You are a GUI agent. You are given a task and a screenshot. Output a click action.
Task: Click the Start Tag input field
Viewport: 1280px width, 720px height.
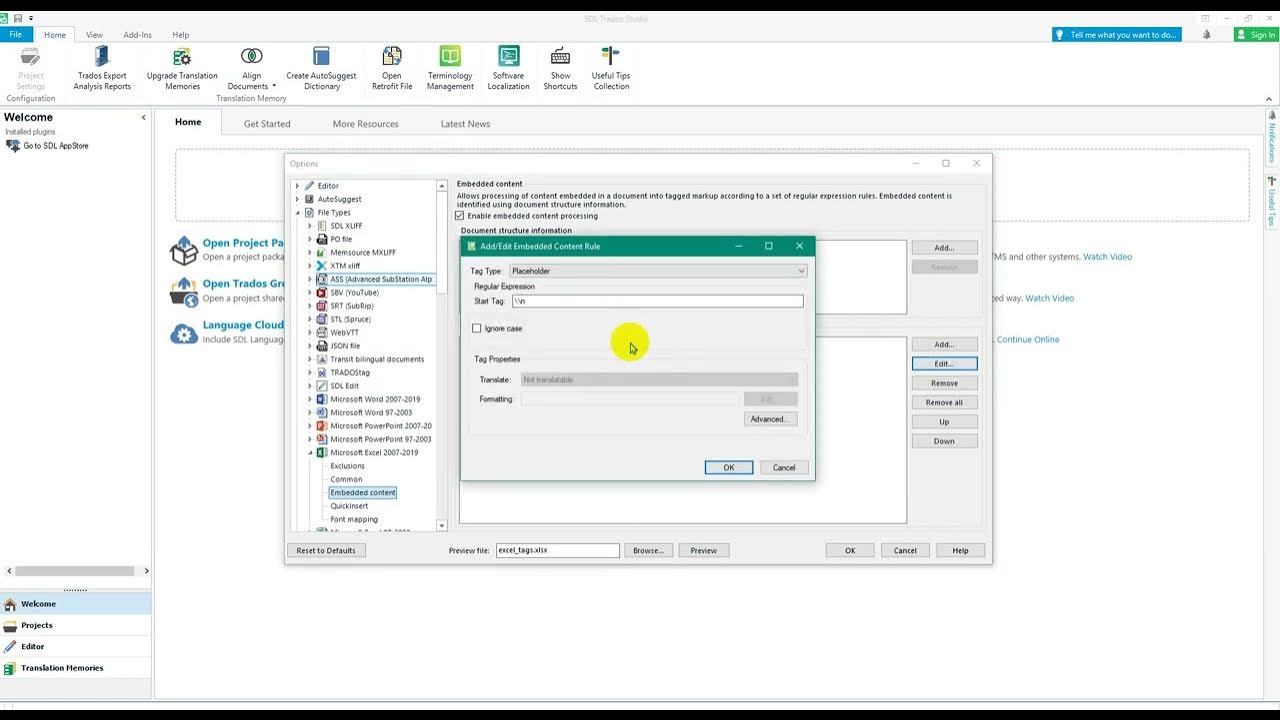(x=658, y=301)
